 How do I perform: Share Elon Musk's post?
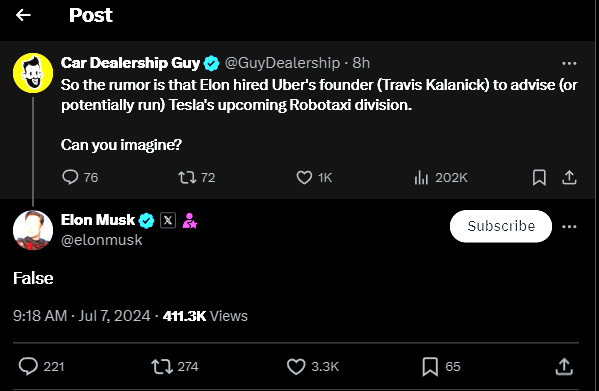564,367
